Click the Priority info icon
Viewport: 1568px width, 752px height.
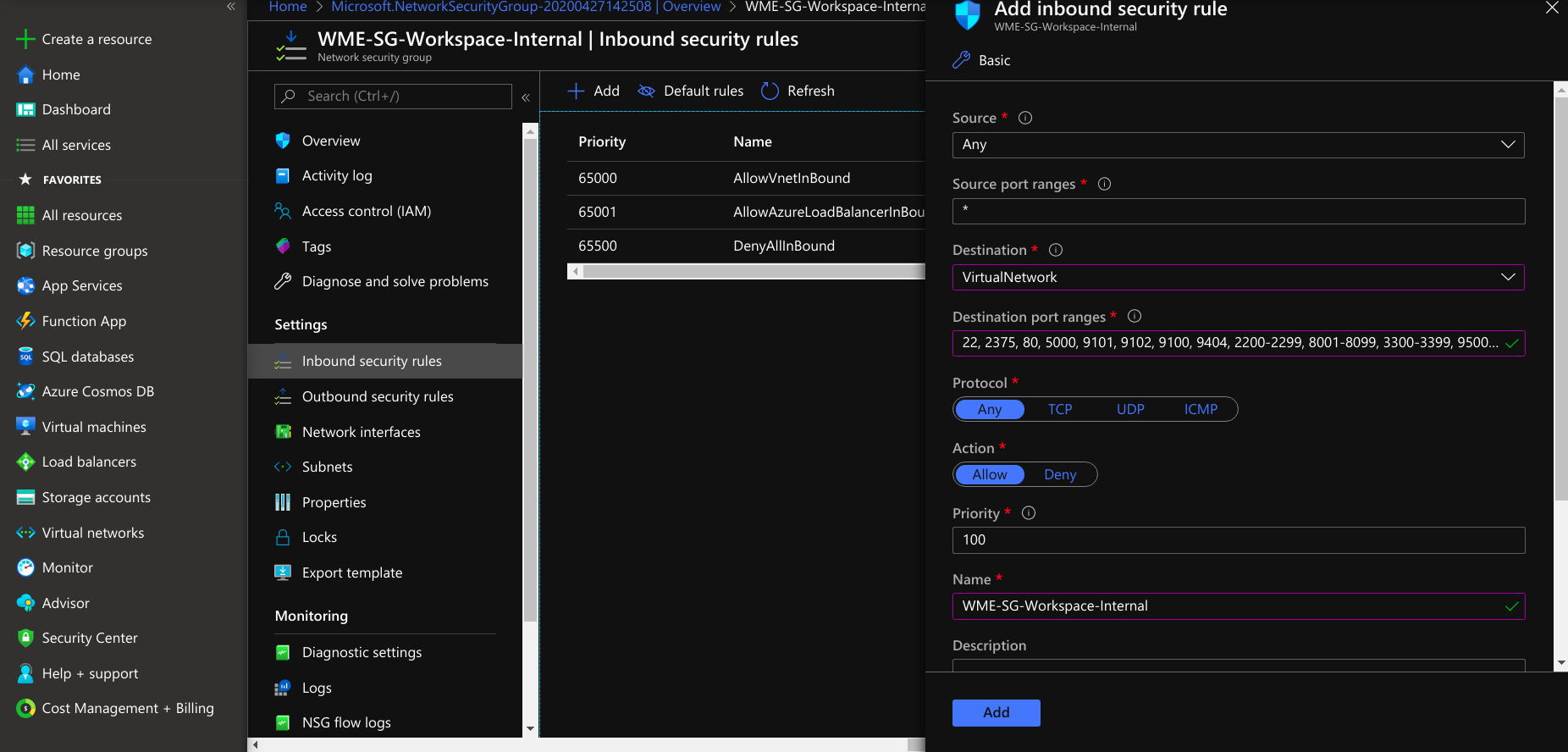(1029, 513)
